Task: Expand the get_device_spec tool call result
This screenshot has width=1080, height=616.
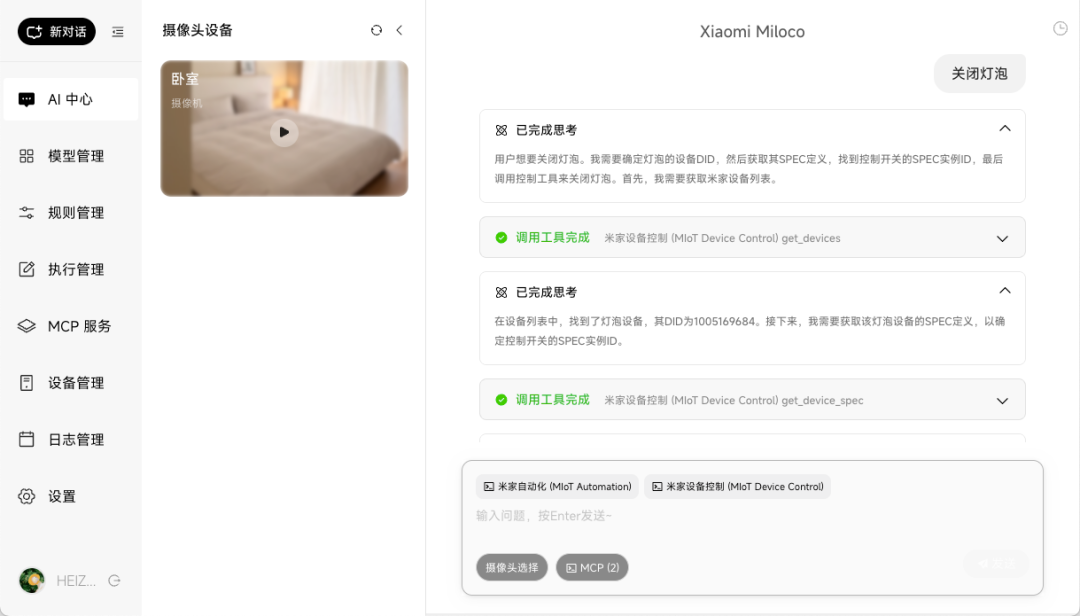Action: [x=1003, y=399]
